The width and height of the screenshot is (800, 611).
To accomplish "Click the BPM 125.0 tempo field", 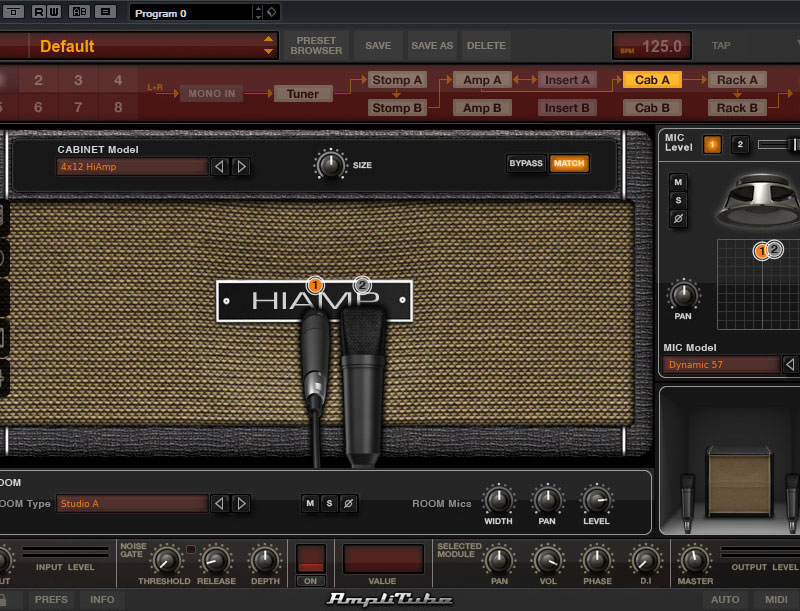I will tap(652, 46).
